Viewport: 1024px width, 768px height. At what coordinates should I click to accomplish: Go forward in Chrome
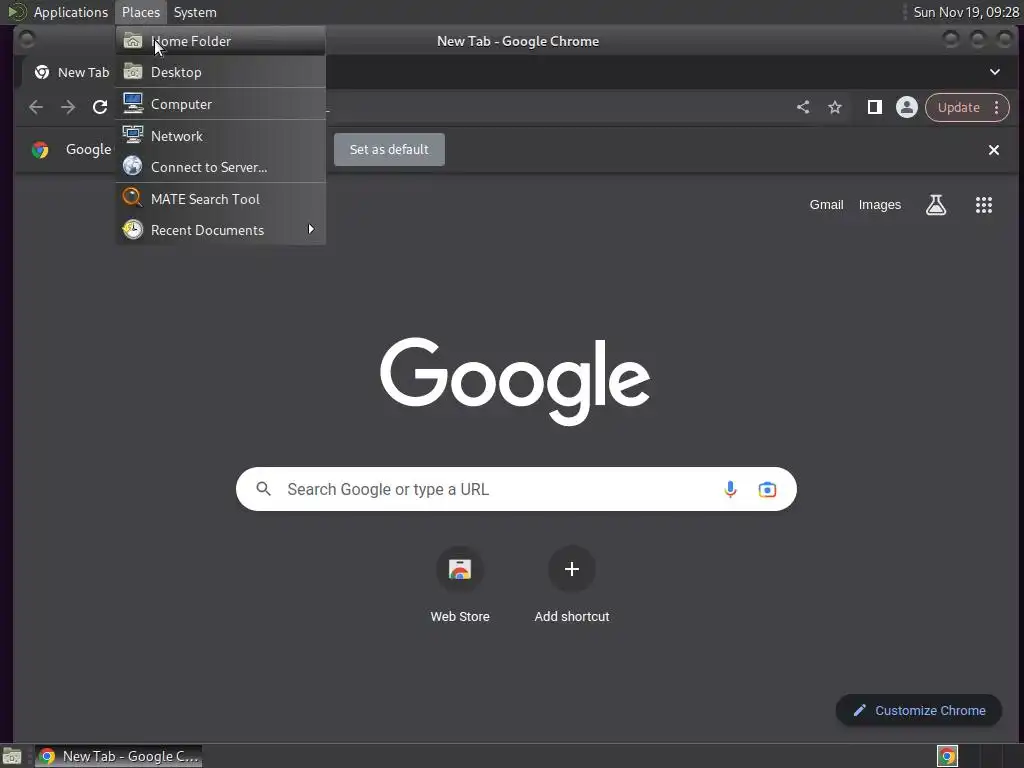pos(68,107)
